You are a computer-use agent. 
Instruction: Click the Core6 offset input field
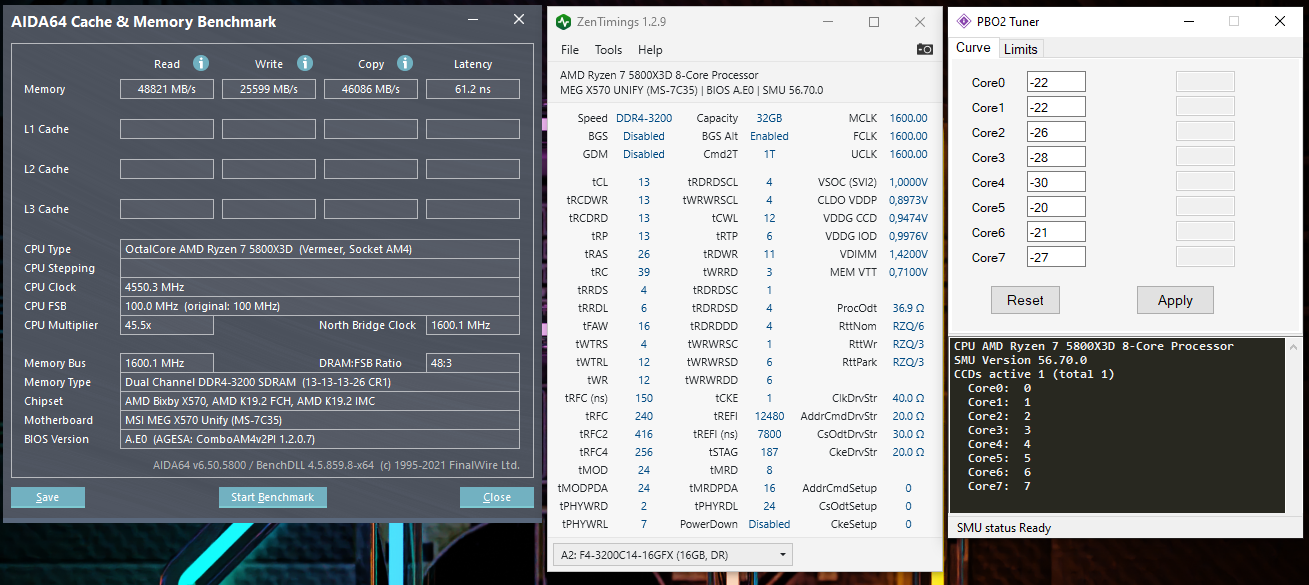click(1056, 232)
